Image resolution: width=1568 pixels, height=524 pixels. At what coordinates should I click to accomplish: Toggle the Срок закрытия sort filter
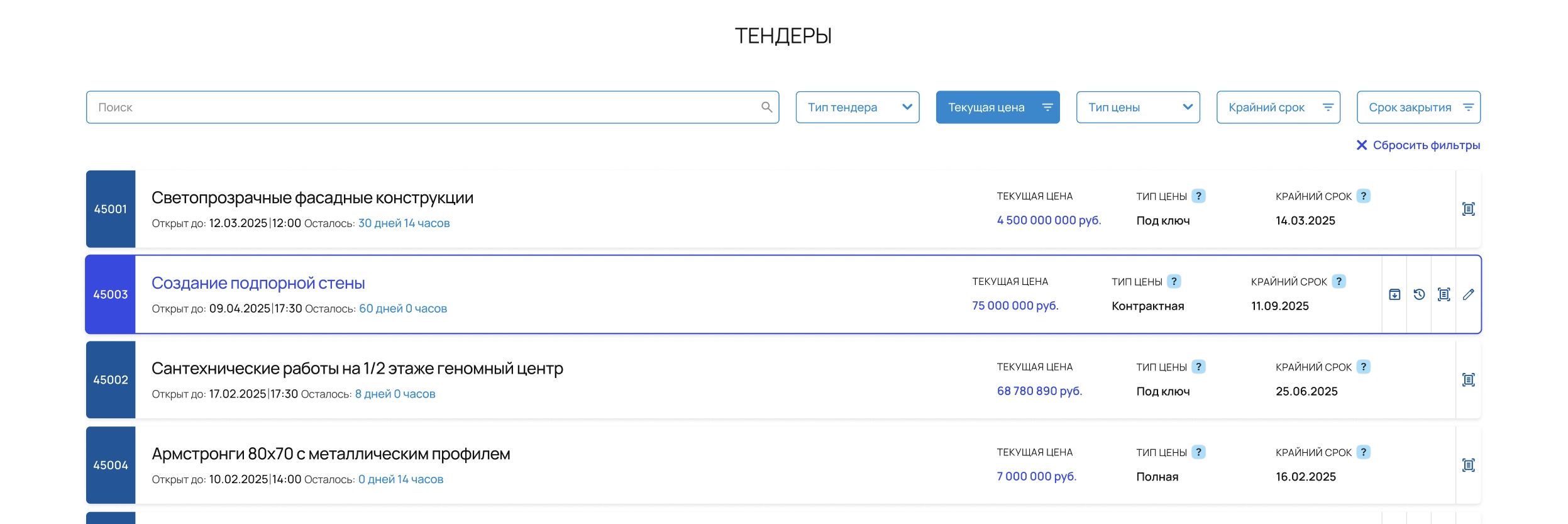1418,107
